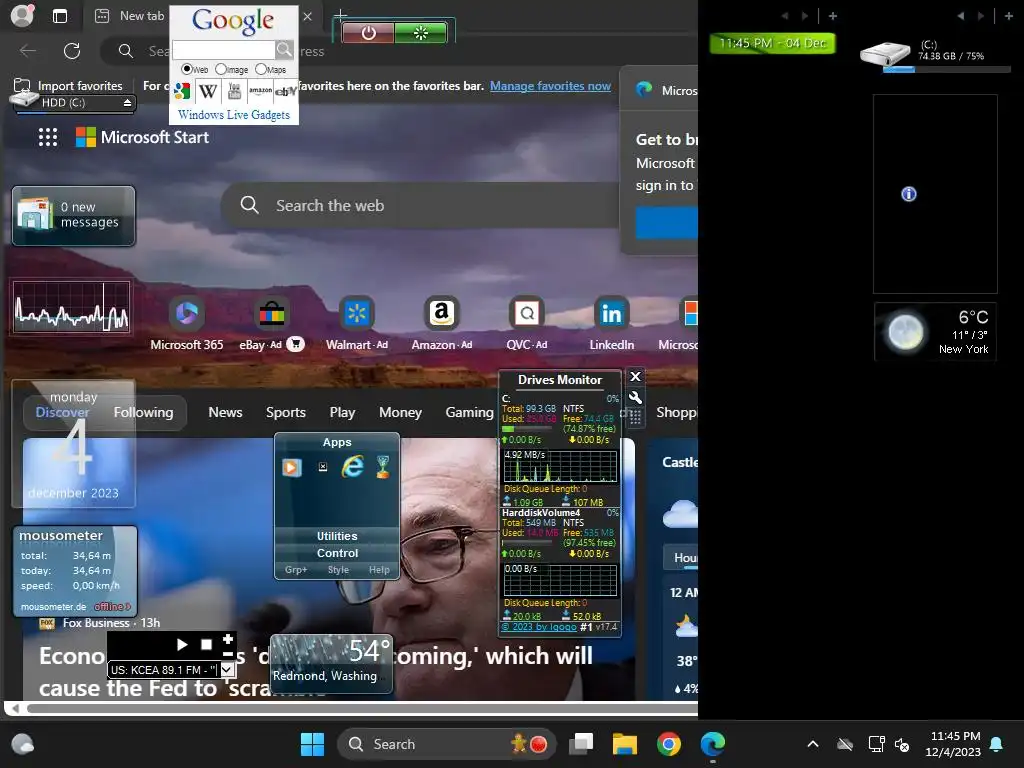Viewport: 1024px width, 768px height.
Task: Open the LinkedIn shortcut tile
Action: (x=611, y=323)
